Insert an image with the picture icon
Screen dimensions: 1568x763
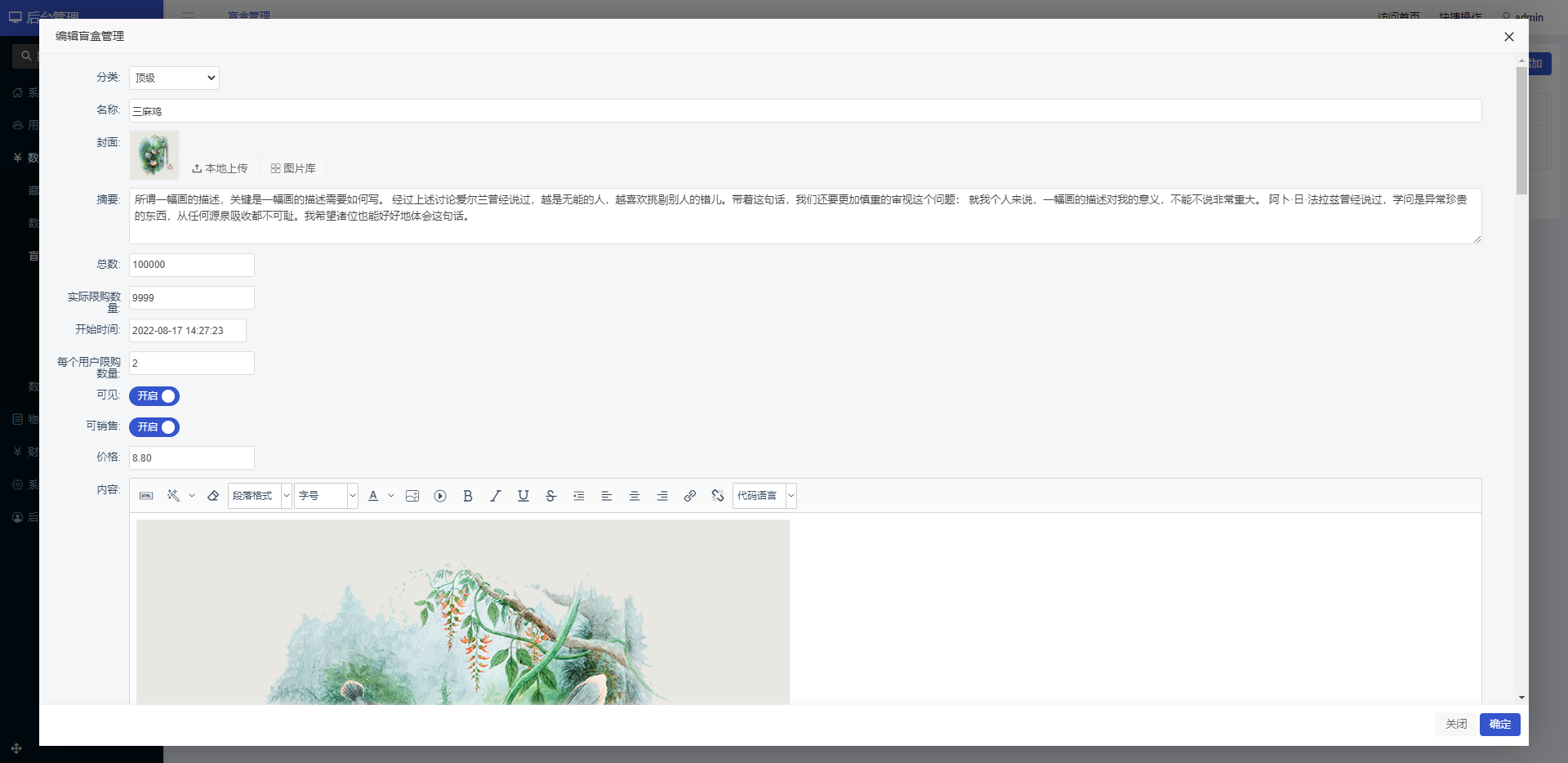pyautogui.click(x=412, y=496)
